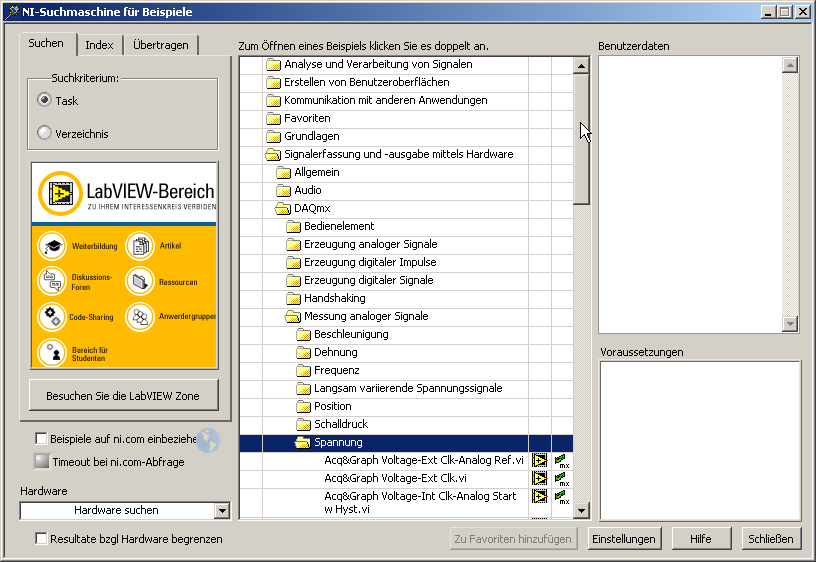Viewport: 816px width, 562px height.
Task: Click the VI icon for Acq&Graph Voltage-Ext Clk-Analog Ref.vi
Action: [540, 461]
